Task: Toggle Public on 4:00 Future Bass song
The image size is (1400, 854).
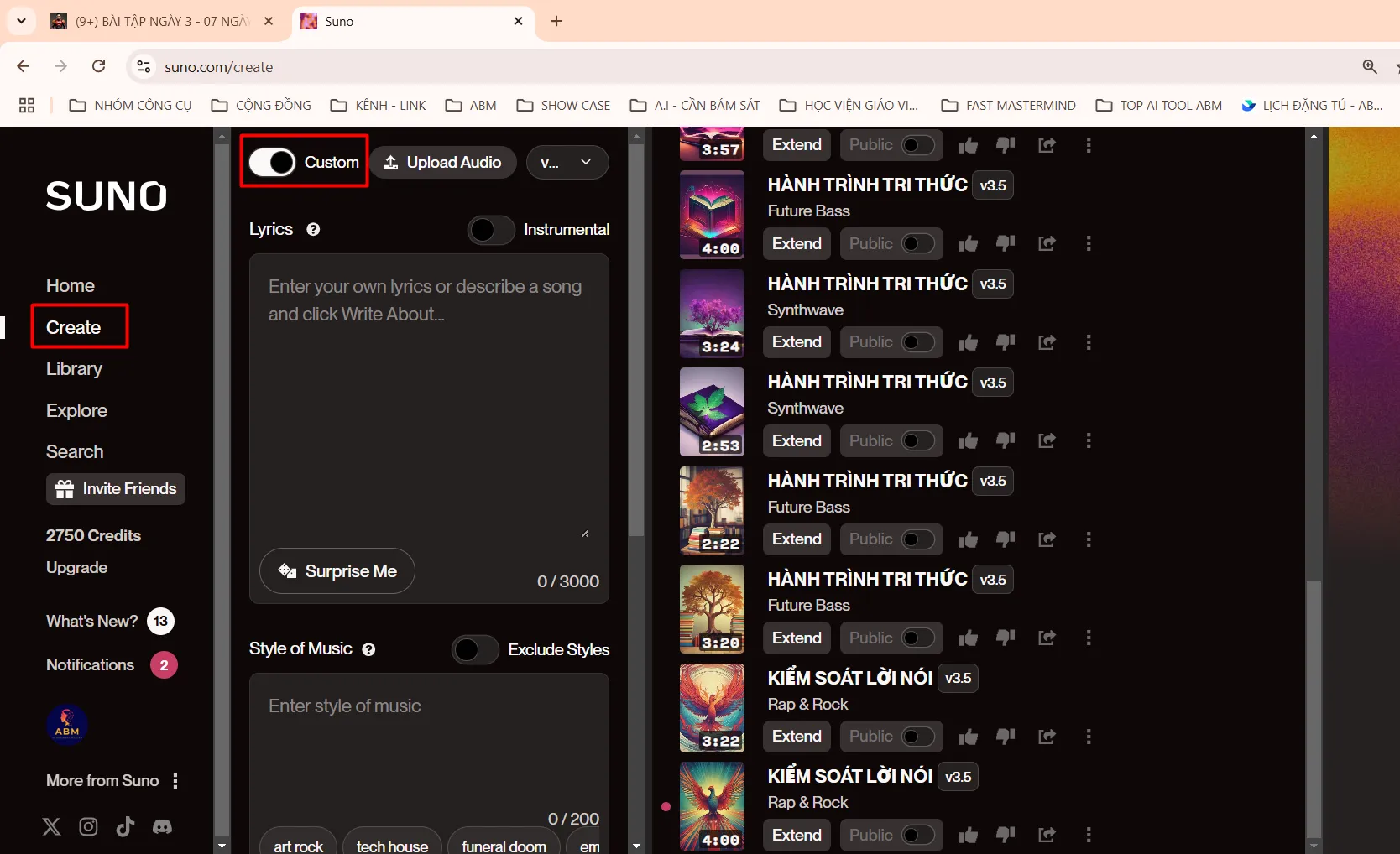Action: click(917, 243)
